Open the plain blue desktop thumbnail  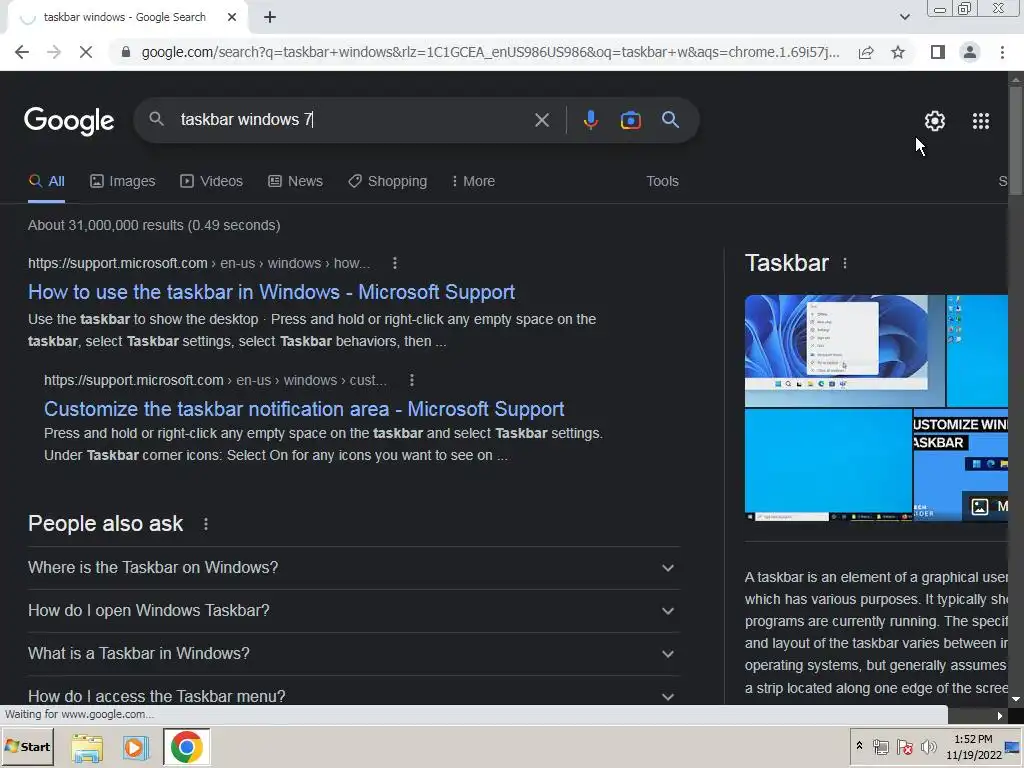pyautogui.click(x=828, y=465)
